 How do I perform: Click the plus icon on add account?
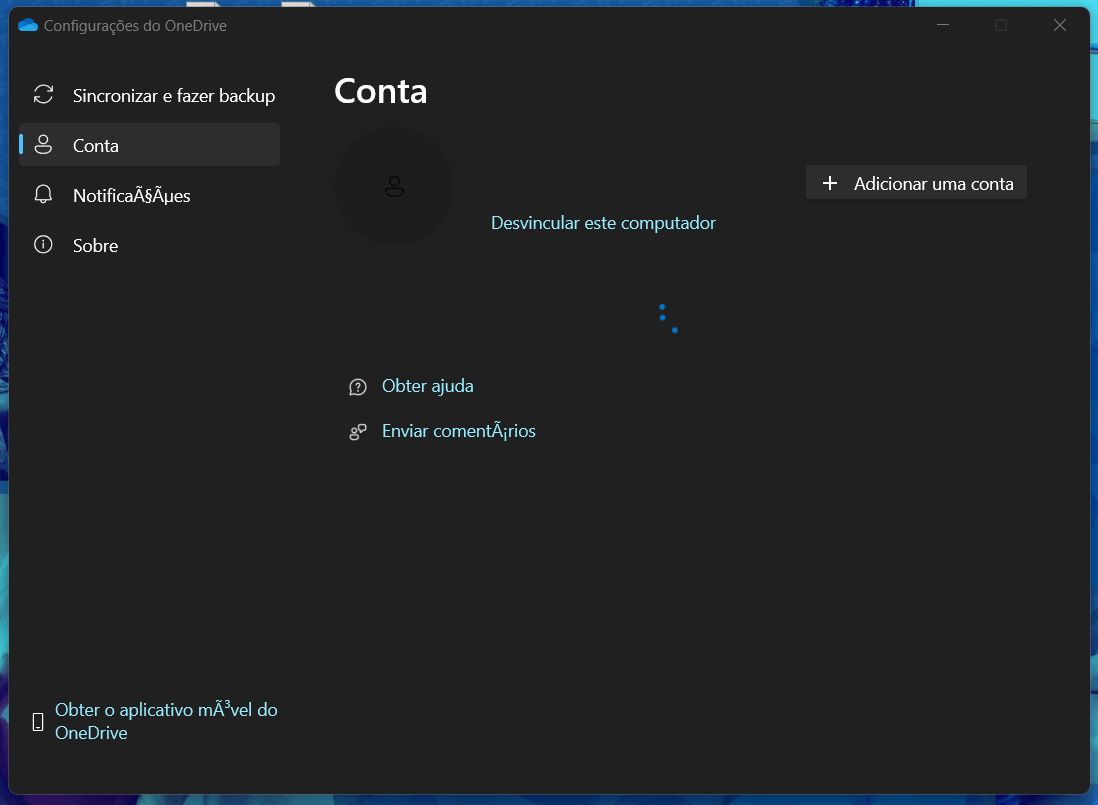coord(830,183)
